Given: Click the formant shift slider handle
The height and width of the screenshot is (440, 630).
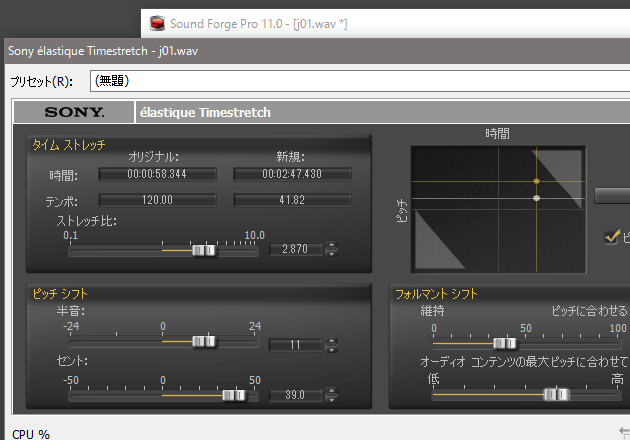Looking at the screenshot, I should pyautogui.click(x=505, y=343).
